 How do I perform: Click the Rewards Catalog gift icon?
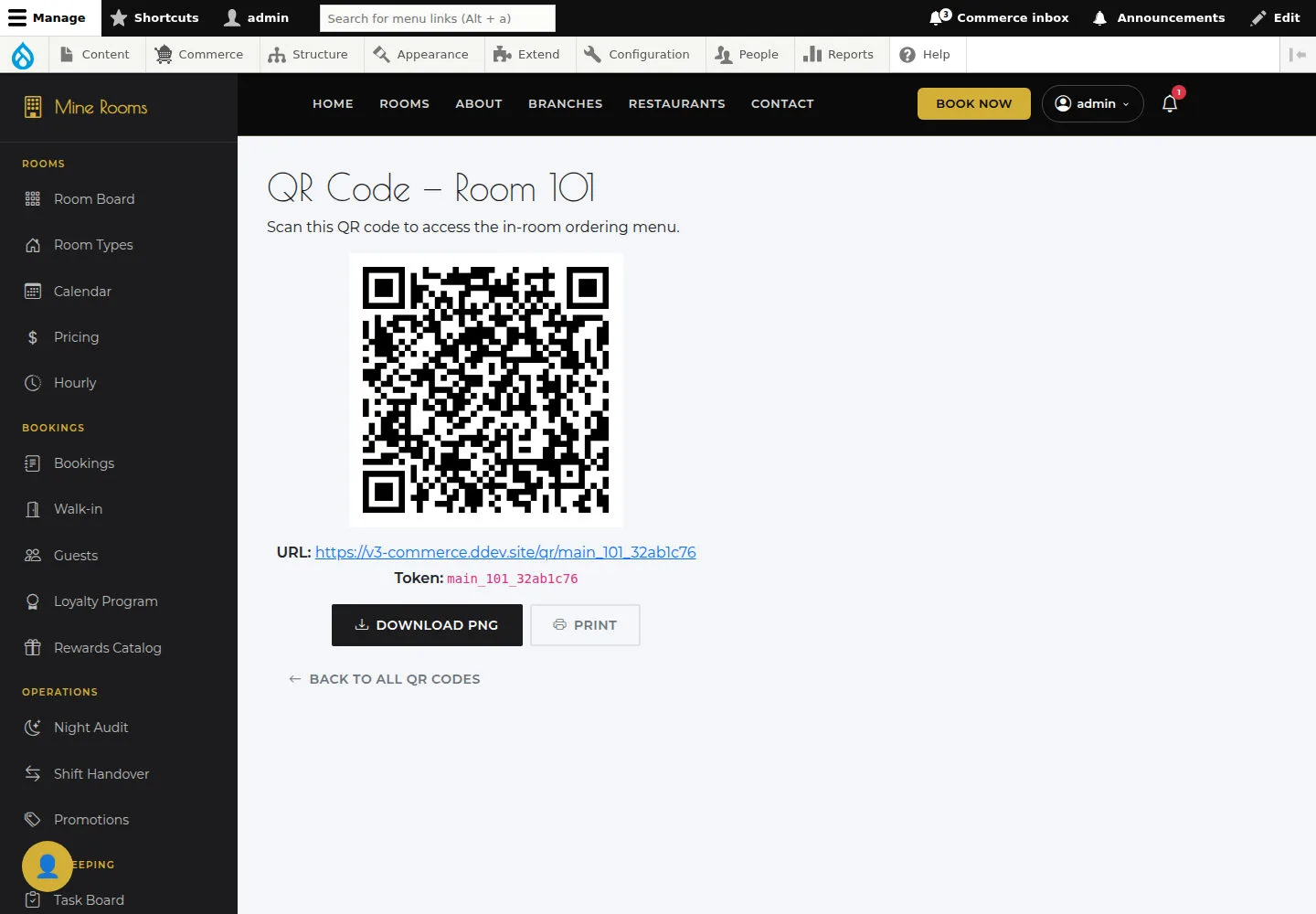33,648
